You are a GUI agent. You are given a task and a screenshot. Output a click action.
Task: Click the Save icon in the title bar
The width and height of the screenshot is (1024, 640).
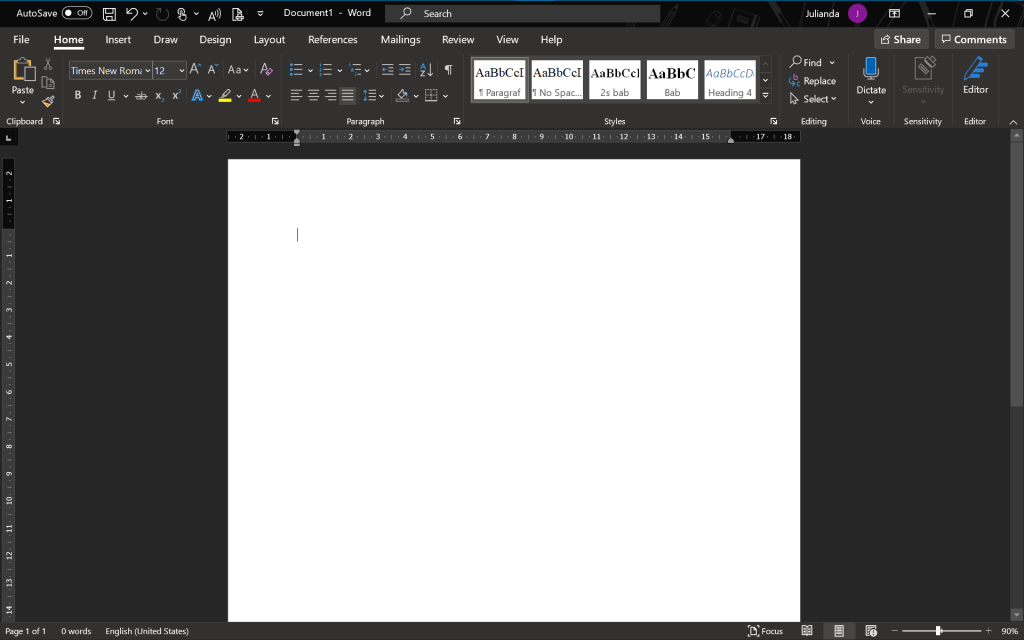click(109, 14)
